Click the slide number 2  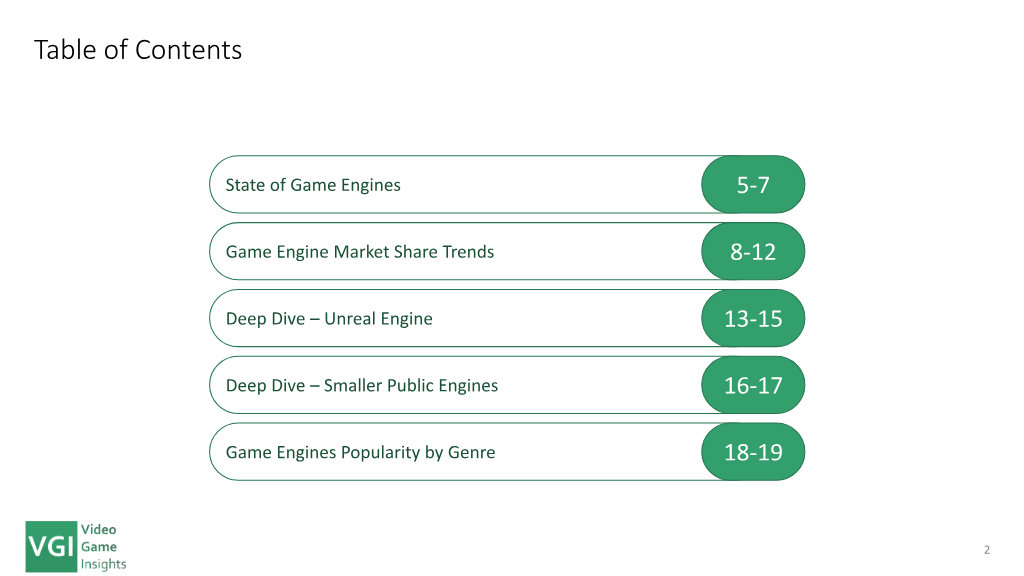986,549
